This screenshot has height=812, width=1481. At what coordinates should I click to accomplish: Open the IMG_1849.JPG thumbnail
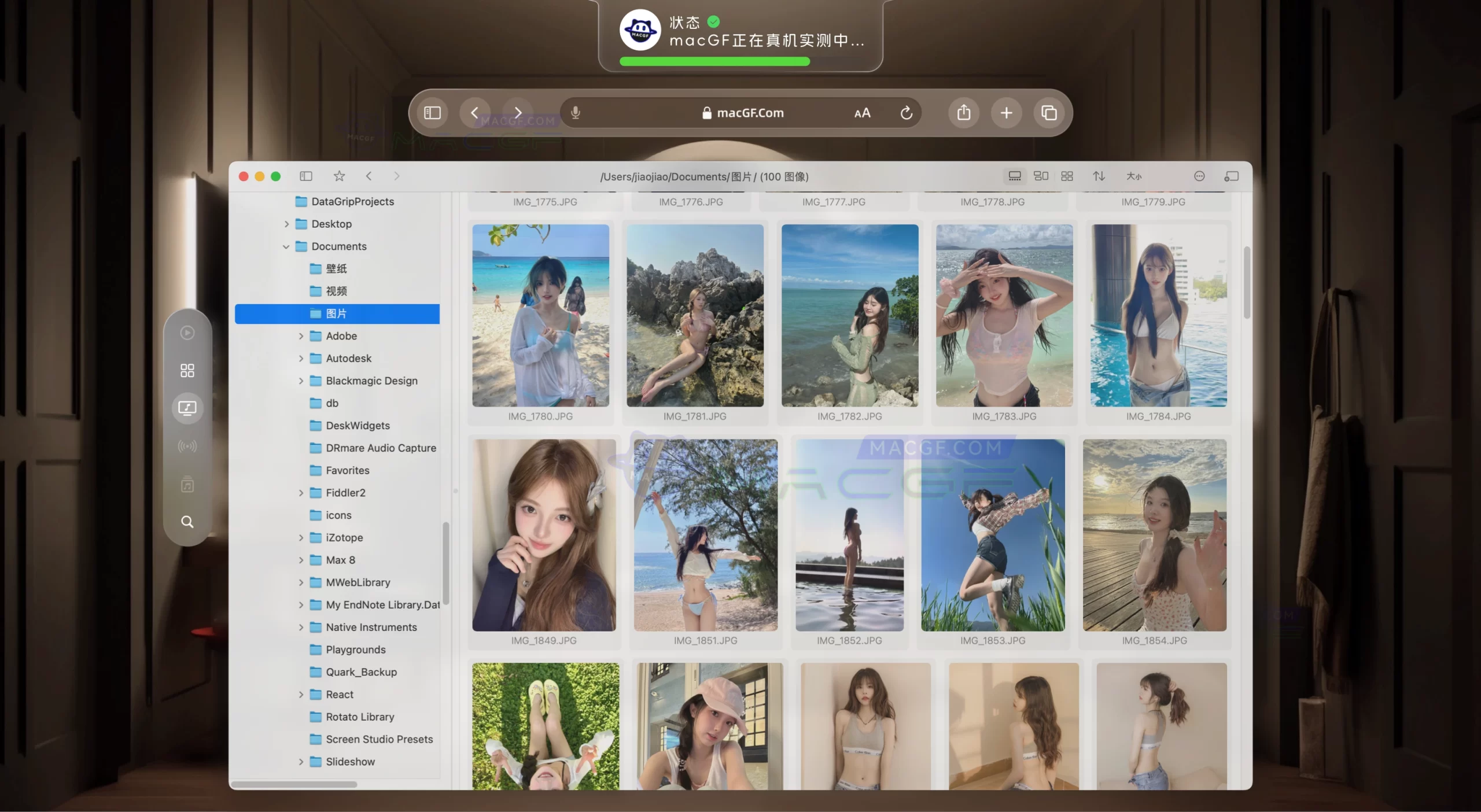(x=543, y=535)
